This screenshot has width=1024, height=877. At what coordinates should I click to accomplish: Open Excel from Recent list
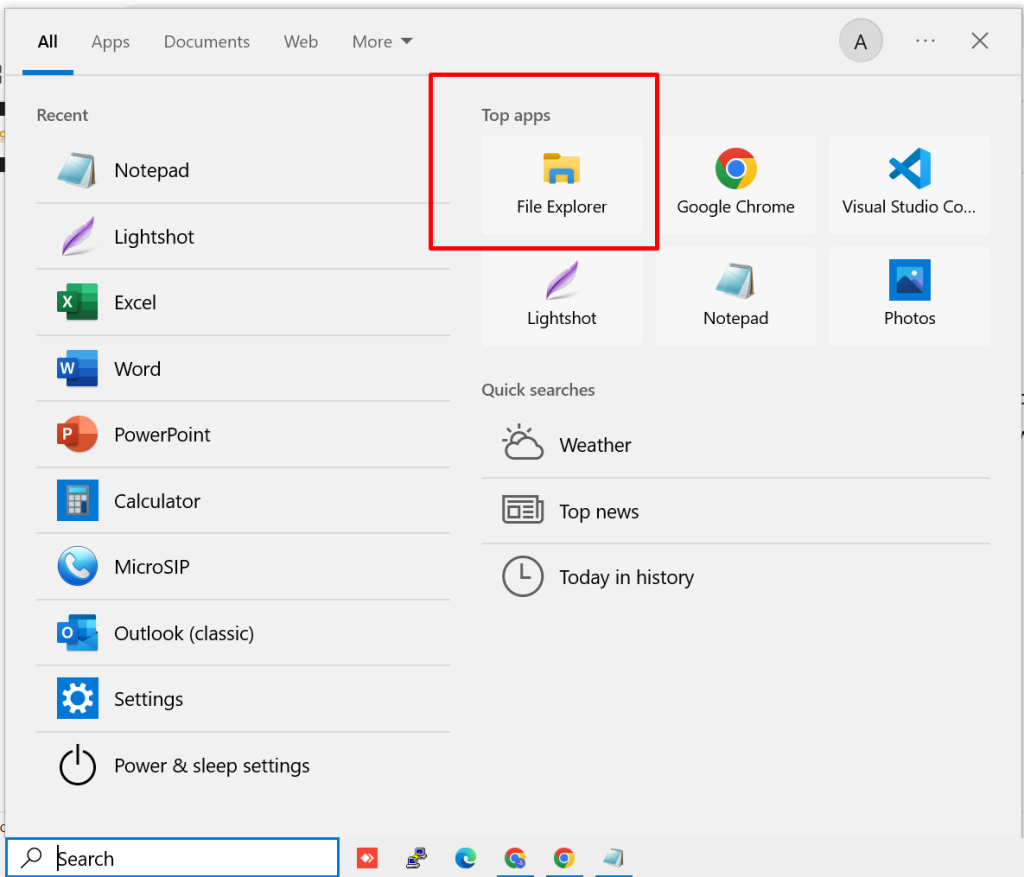coord(135,302)
